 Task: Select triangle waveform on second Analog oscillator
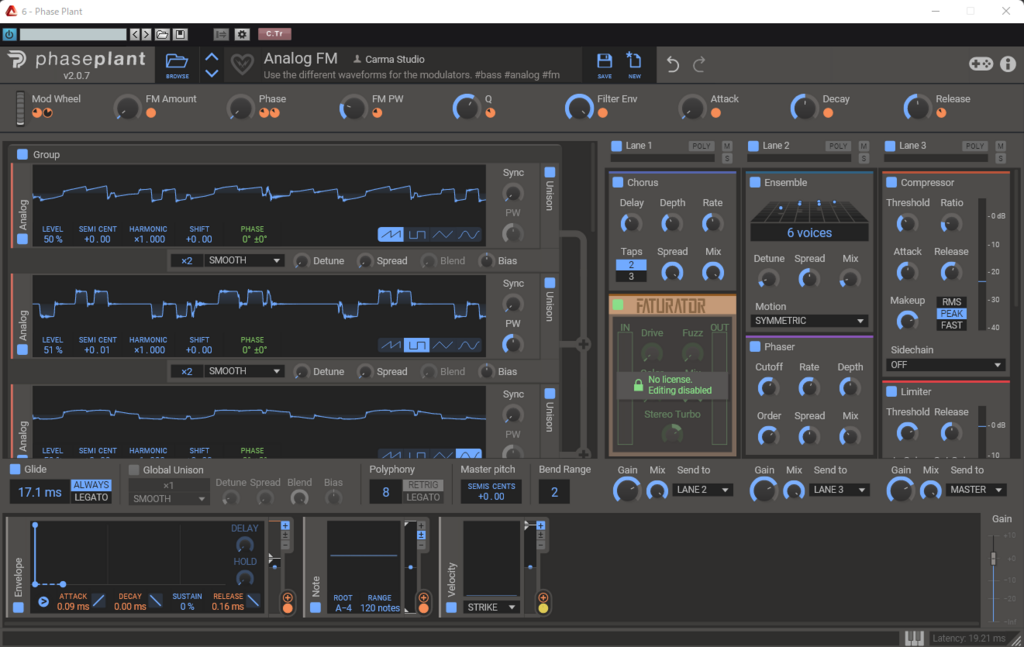point(443,345)
